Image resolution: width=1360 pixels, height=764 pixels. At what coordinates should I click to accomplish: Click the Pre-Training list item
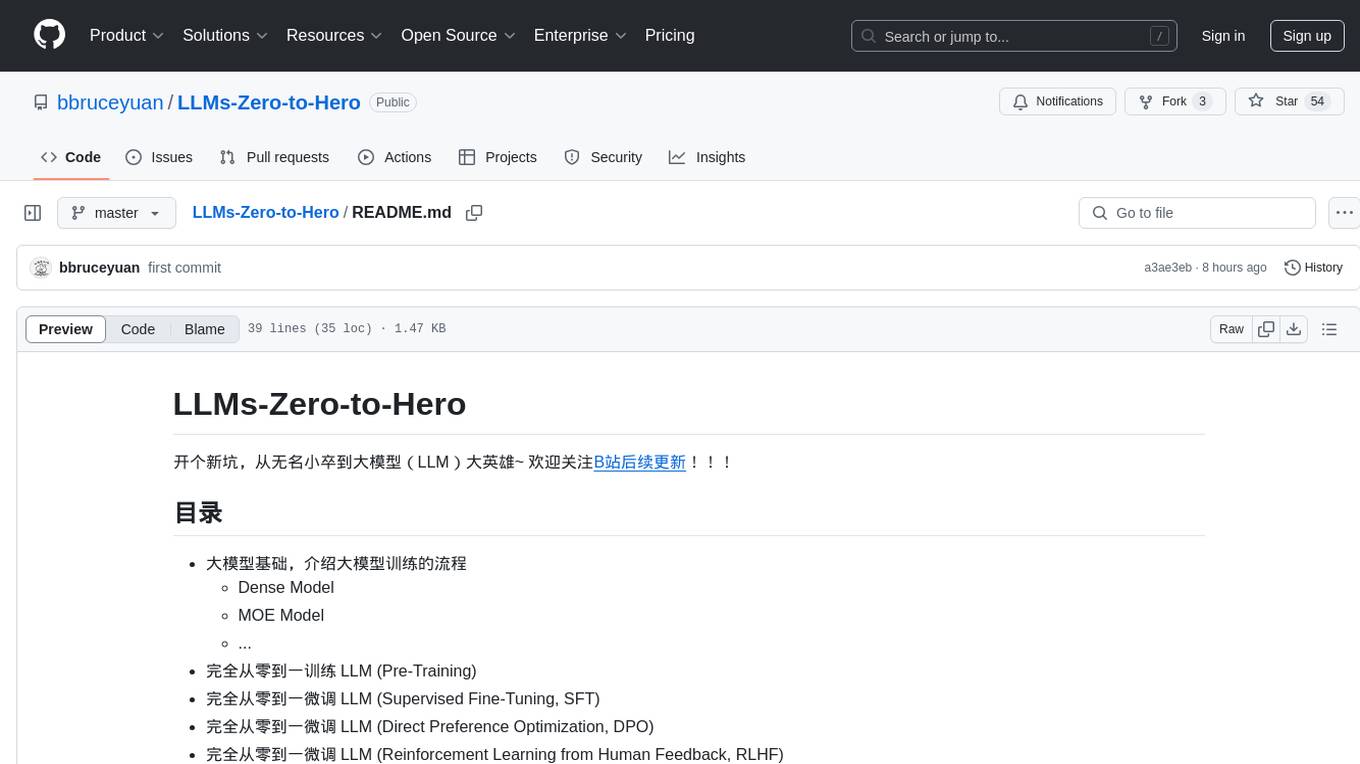tap(341, 671)
